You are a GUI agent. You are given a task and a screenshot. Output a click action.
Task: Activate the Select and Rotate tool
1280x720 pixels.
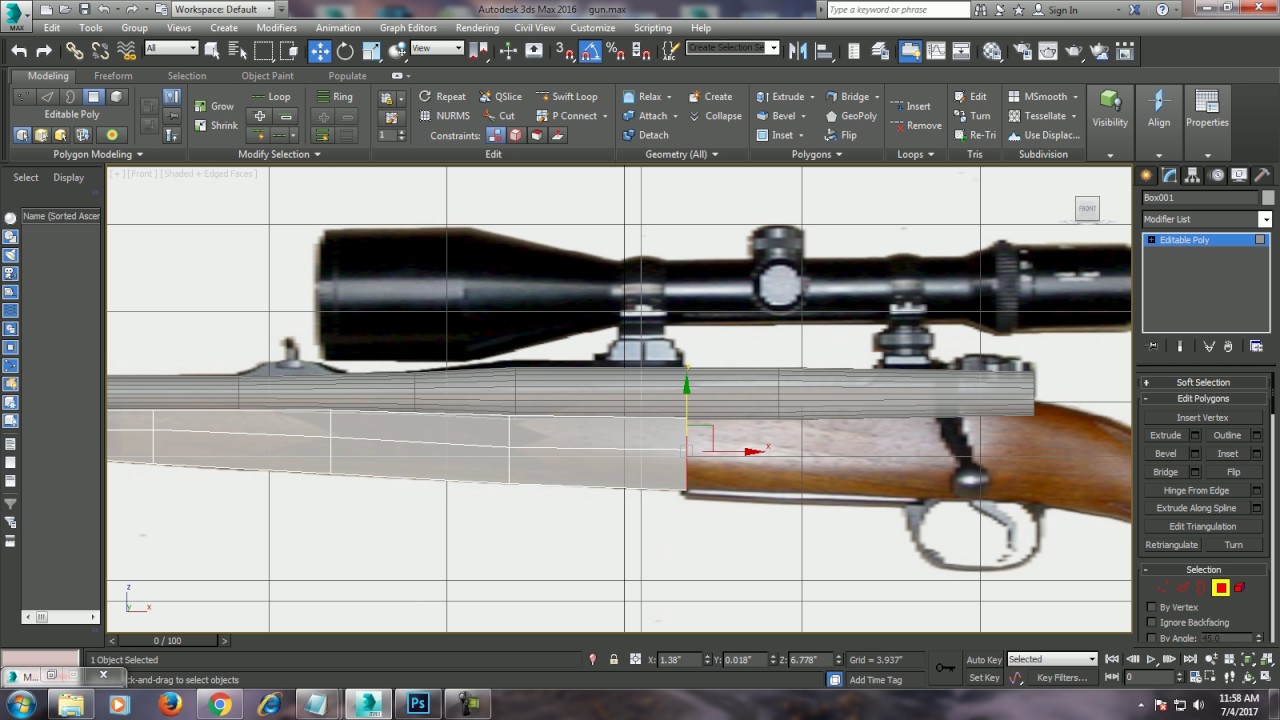point(345,51)
